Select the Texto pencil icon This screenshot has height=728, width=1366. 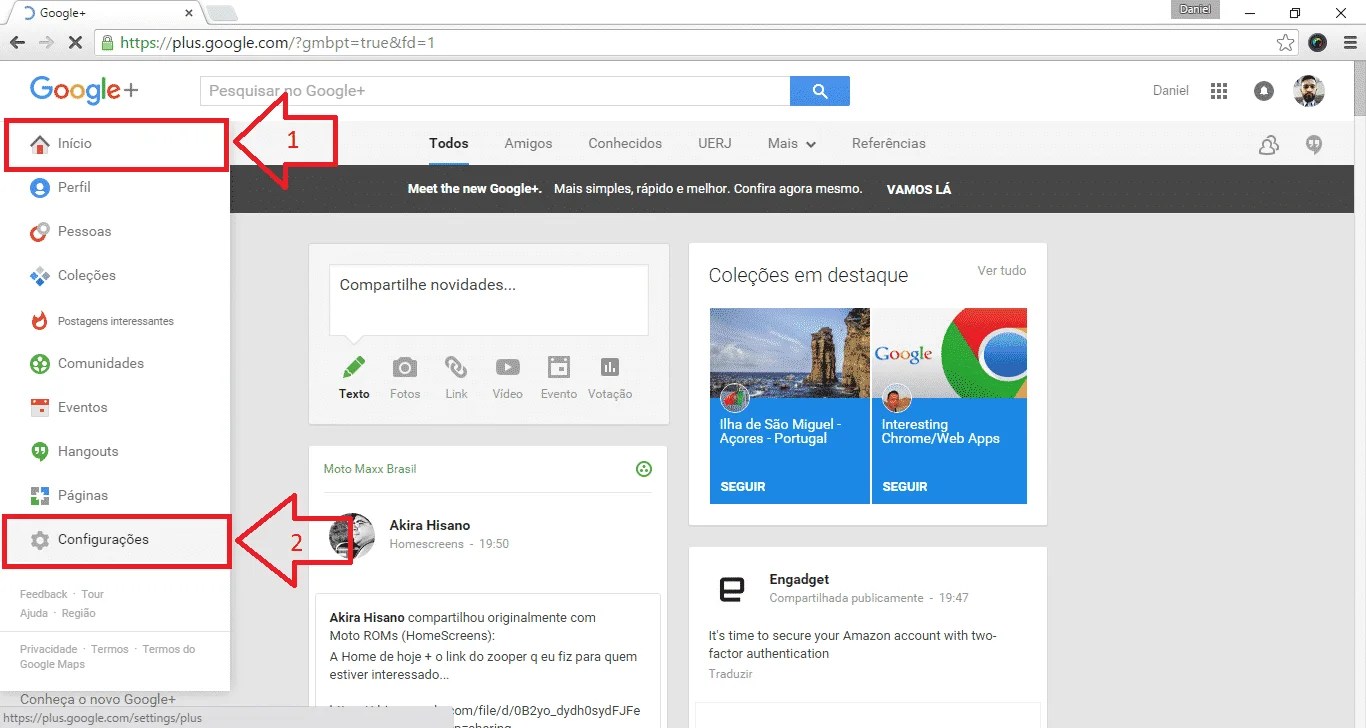pos(354,367)
